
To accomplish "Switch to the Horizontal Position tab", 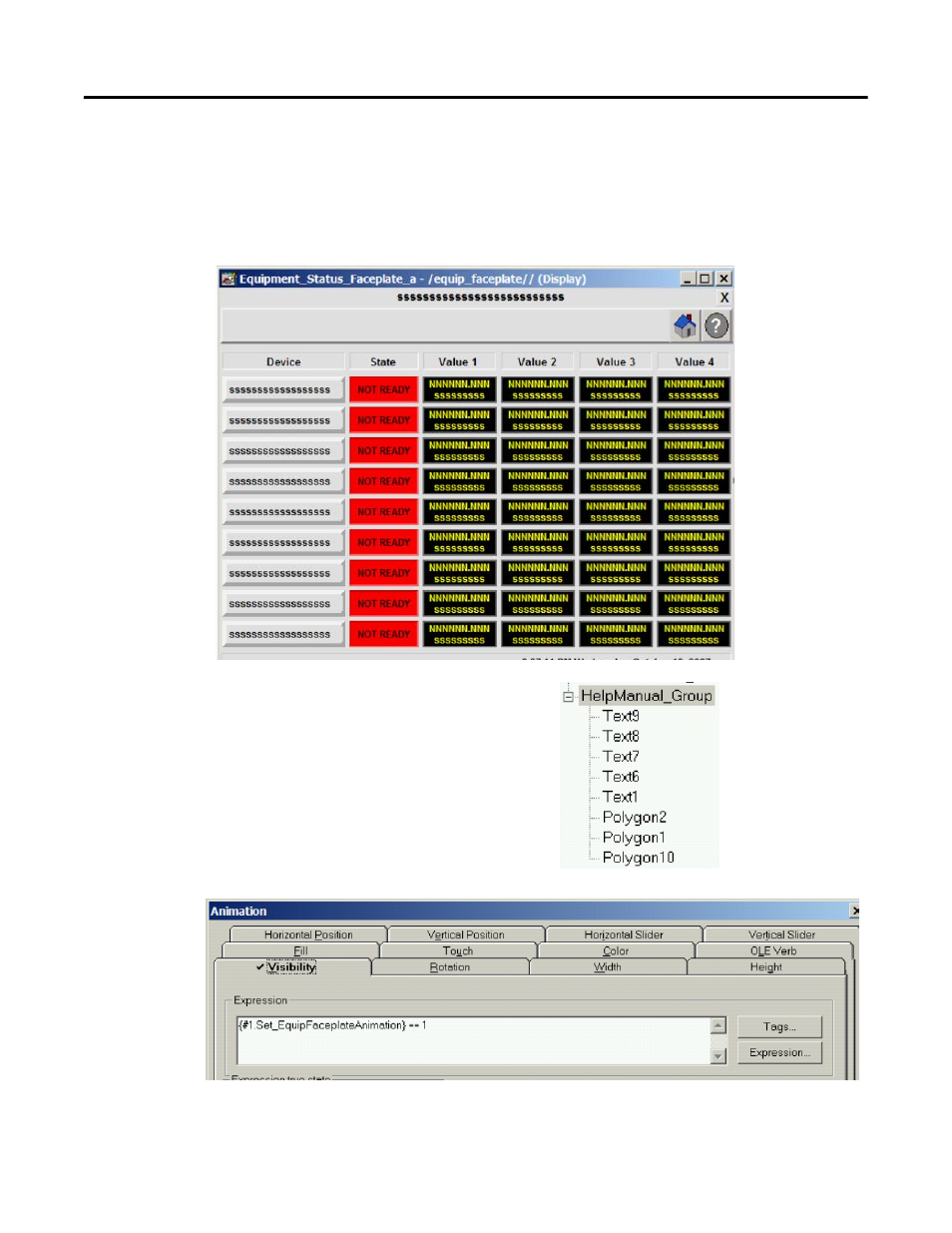I will 308,934.
